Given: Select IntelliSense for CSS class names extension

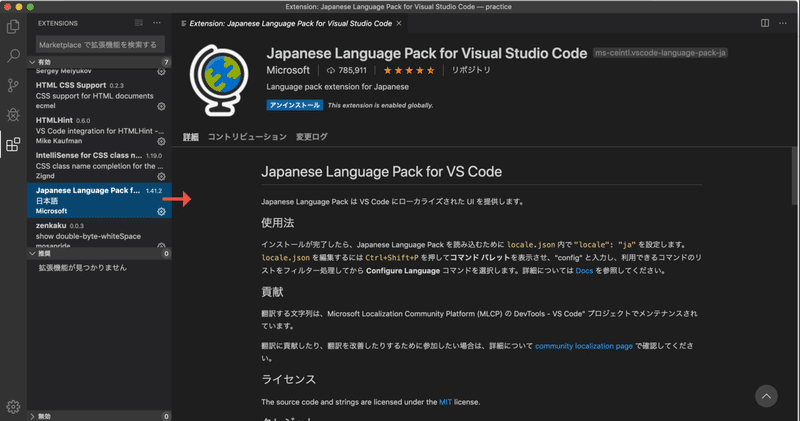Looking at the screenshot, I should click(x=99, y=166).
